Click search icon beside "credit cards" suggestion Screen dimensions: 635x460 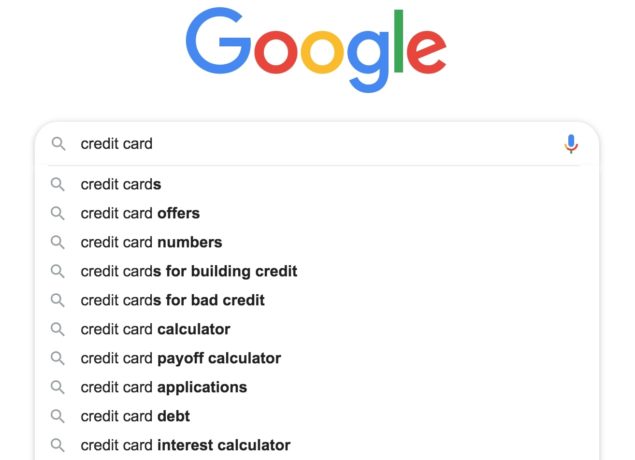59,184
